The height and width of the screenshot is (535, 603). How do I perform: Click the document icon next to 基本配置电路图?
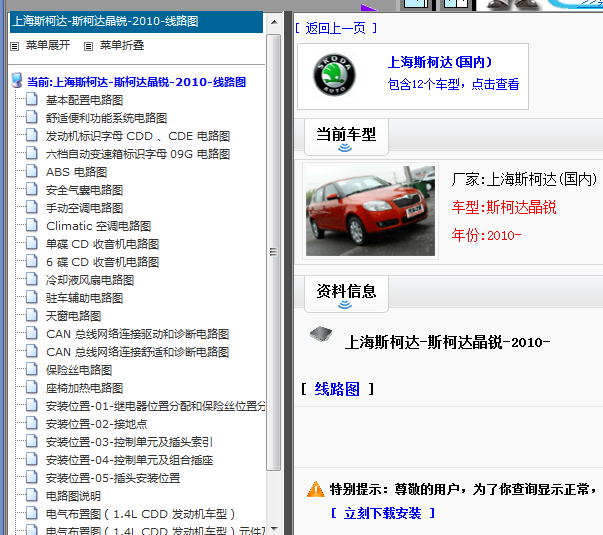pos(32,99)
